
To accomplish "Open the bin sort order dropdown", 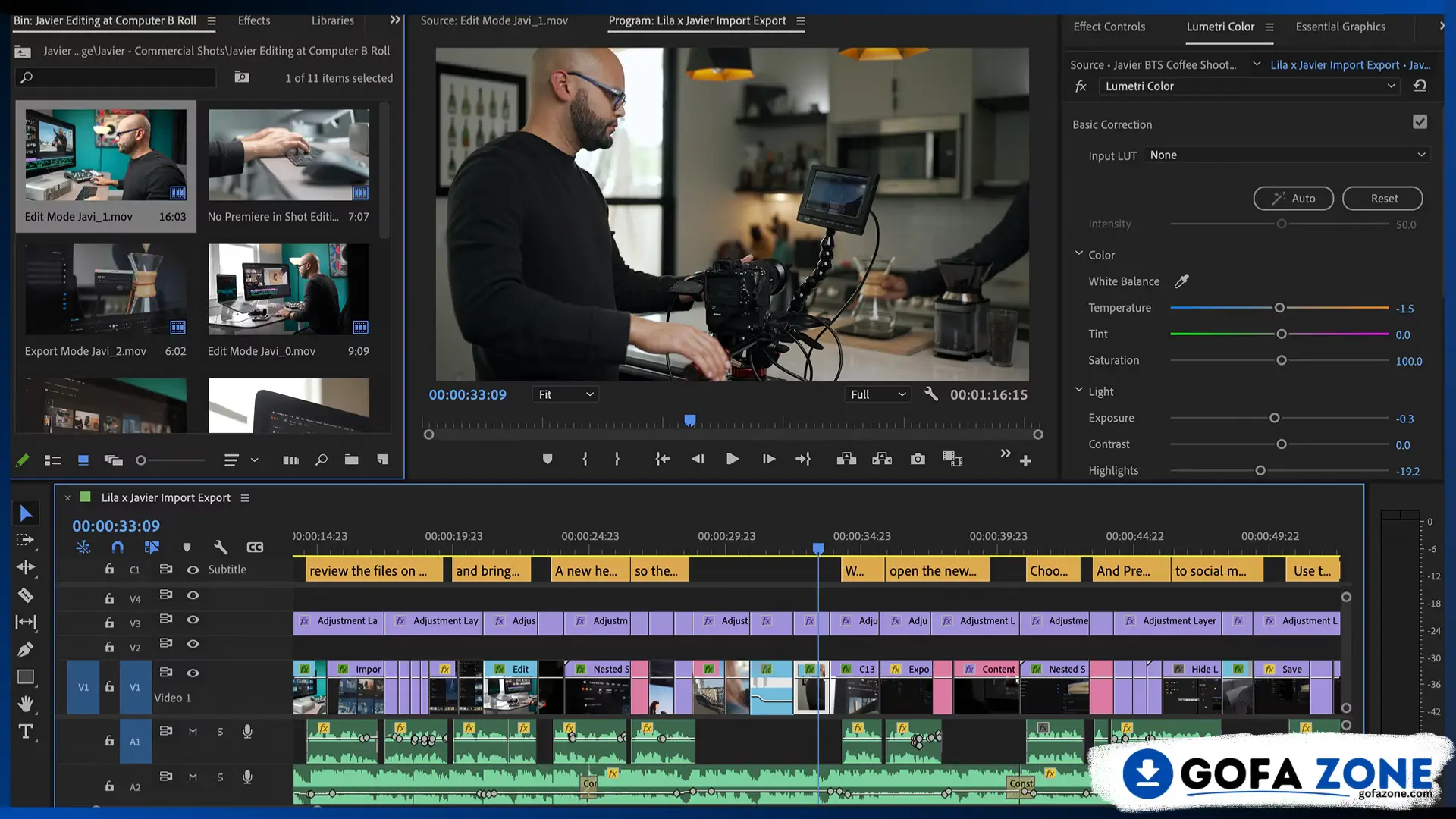I will [254, 460].
